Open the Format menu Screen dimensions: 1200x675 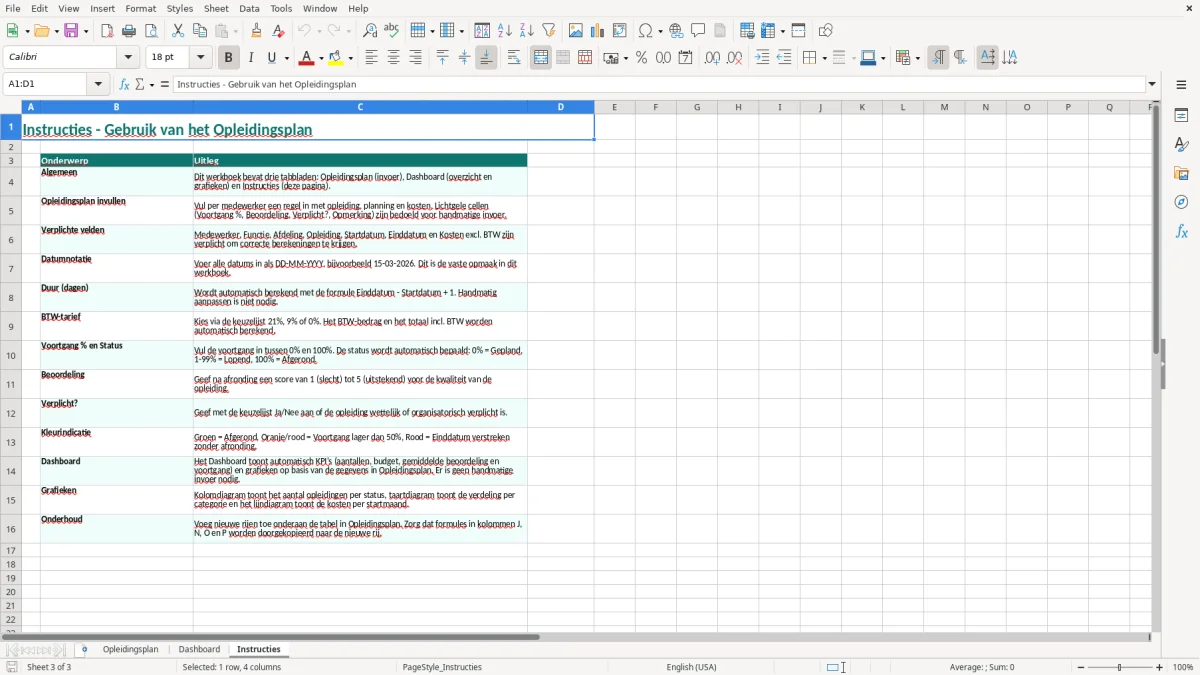tap(140, 8)
